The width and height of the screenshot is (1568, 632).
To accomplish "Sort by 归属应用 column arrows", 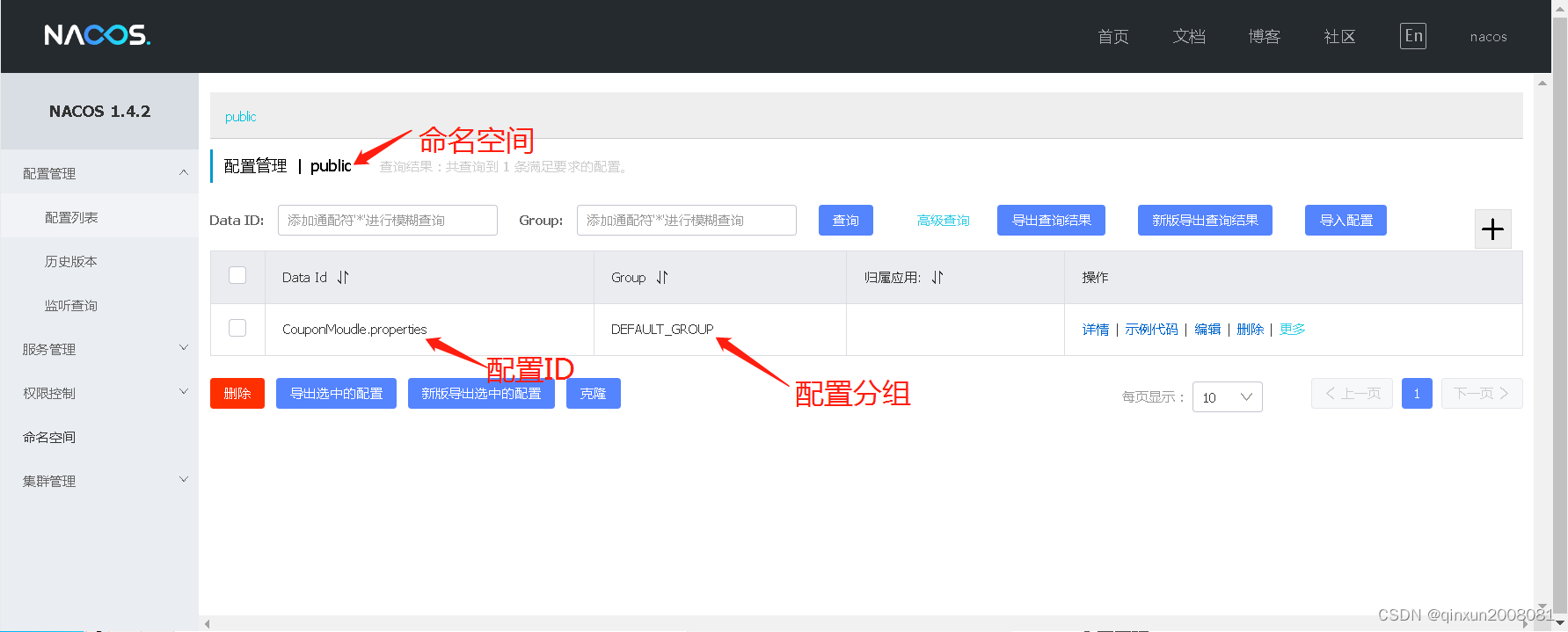I will (937, 278).
